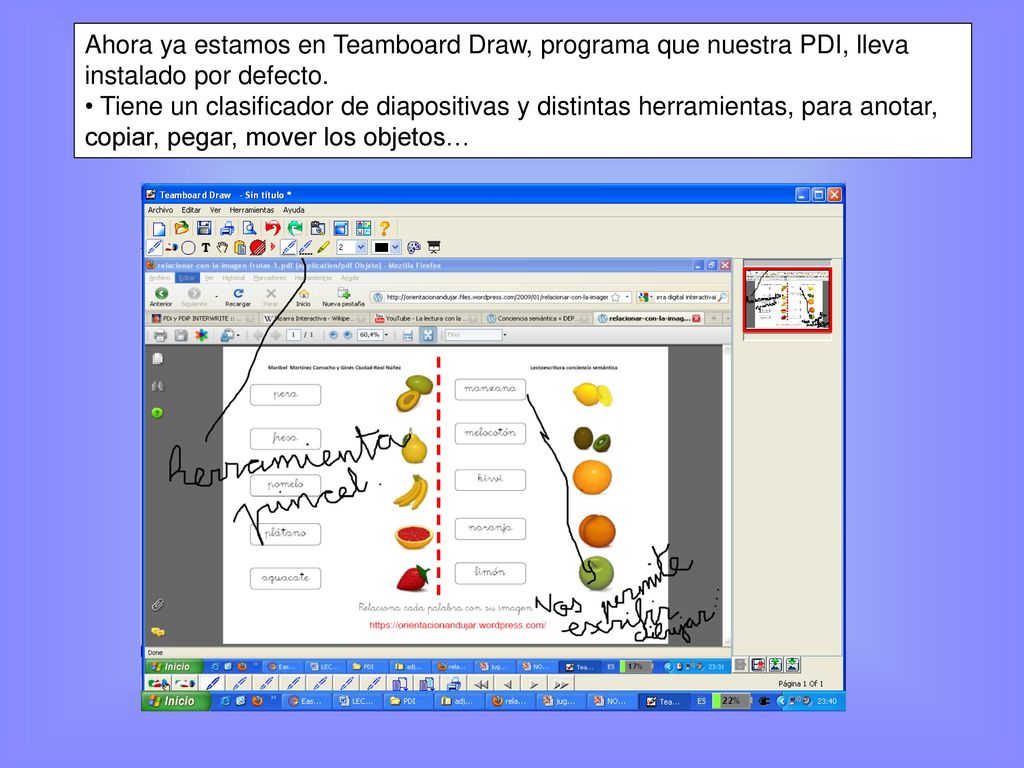1024x768 pixels.
Task: Create a new Teamboard Draw document
Action: [159, 228]
